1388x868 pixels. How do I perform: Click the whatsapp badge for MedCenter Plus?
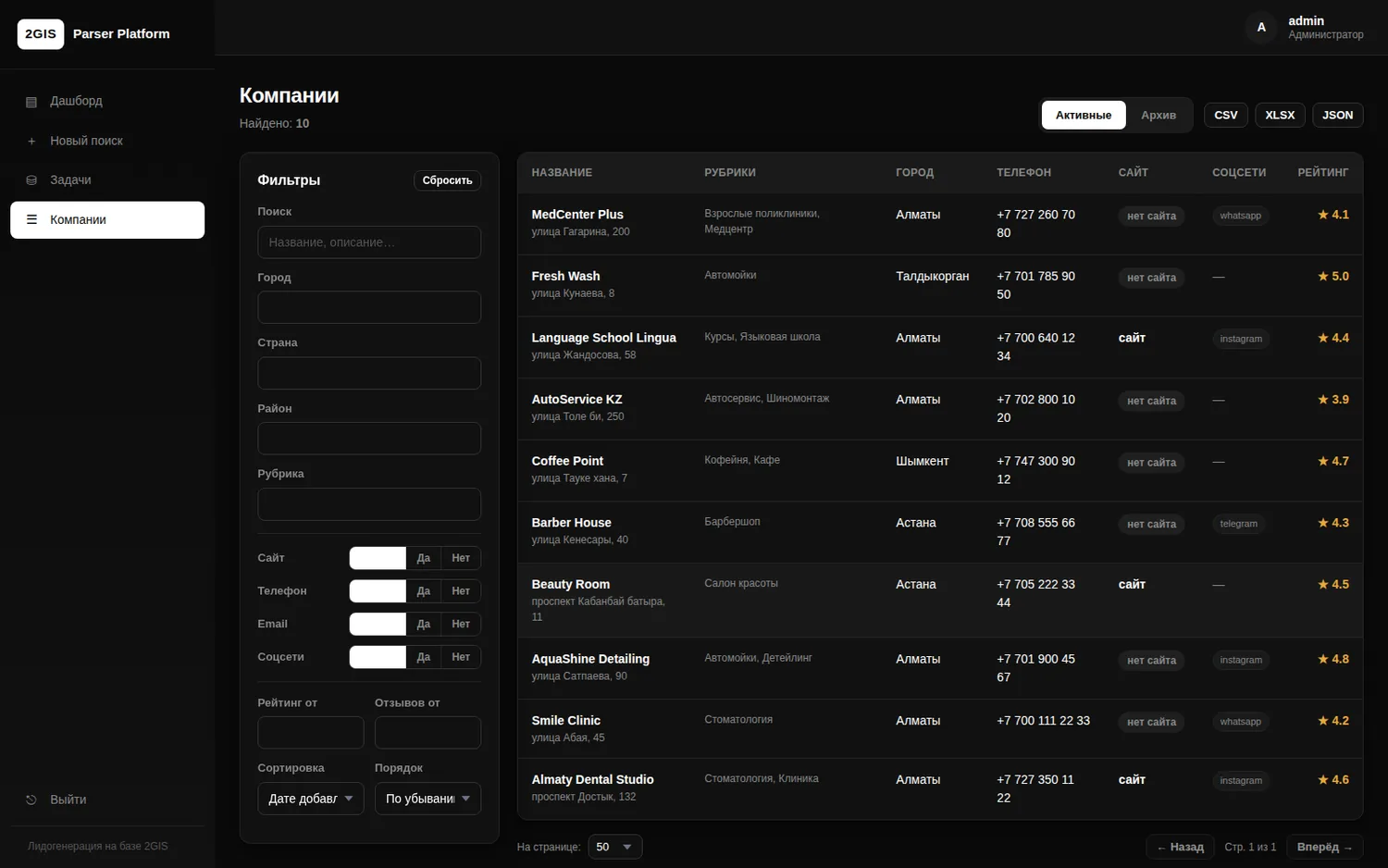click(1241, 216)
